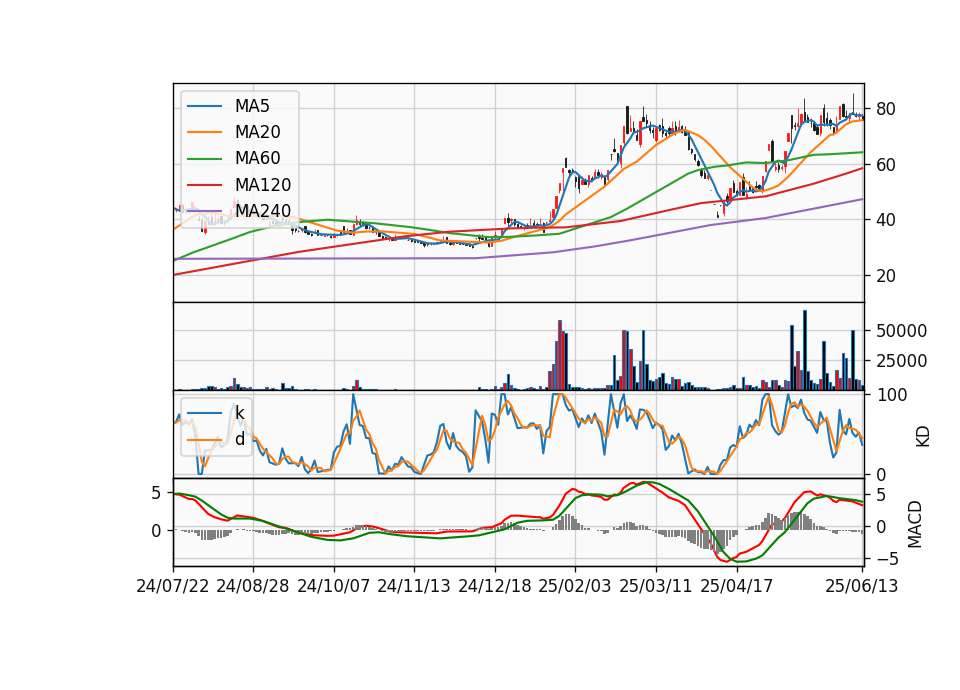Click the 25/06/13 date tick label
This screenshot has width=960, height=690.
(x=861, y=586)
